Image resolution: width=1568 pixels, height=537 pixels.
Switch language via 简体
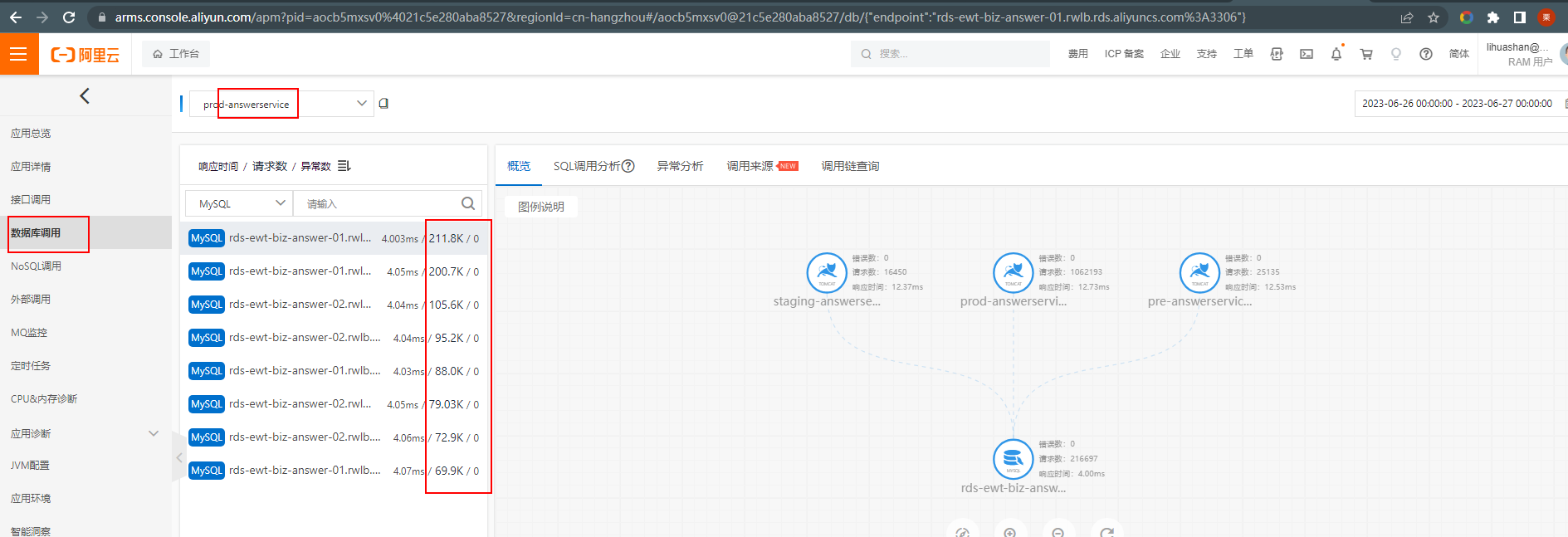1459,54
